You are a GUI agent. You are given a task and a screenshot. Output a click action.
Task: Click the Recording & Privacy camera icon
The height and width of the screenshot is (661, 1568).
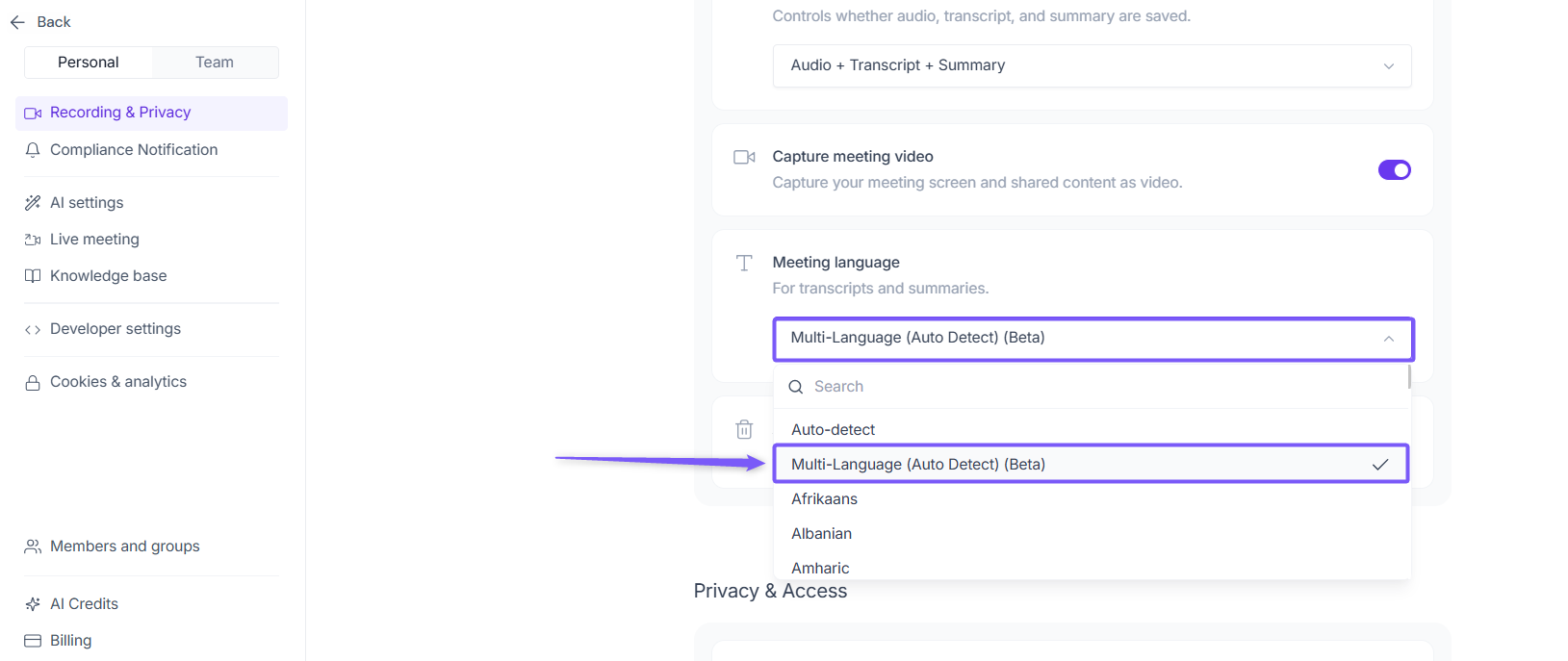tap(33, 114)
